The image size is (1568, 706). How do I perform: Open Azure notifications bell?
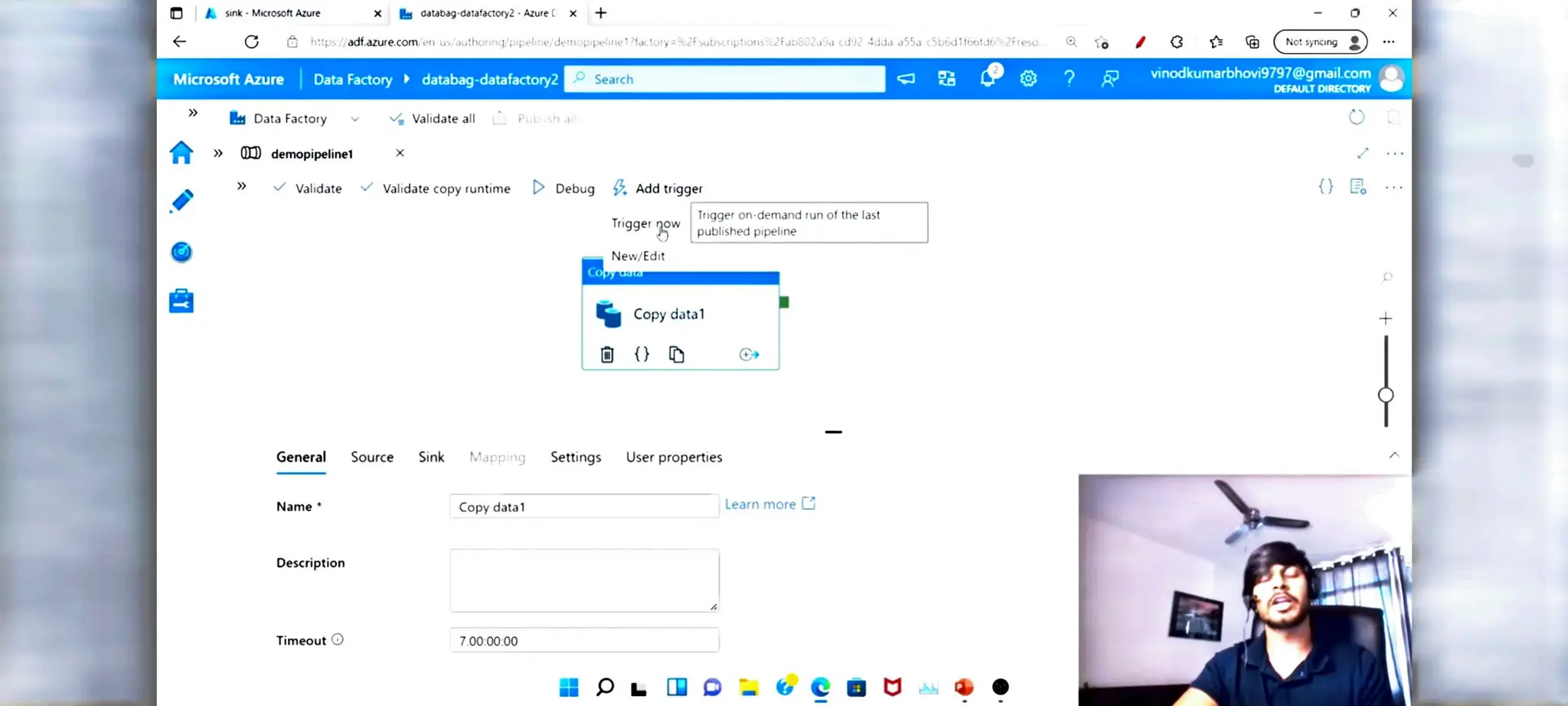coord(988,77)
